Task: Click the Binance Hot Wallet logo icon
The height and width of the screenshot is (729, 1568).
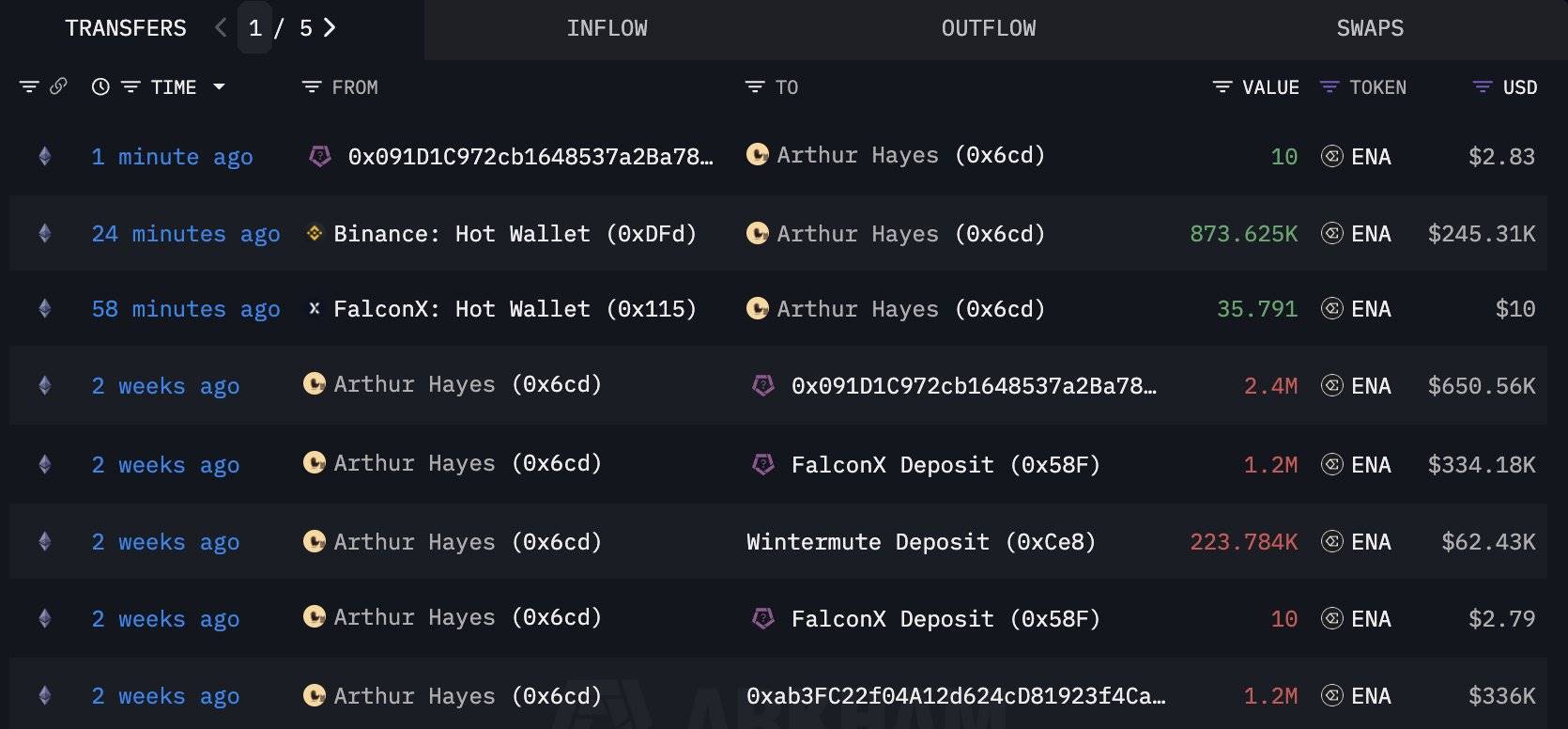Action: pos(315,233)
